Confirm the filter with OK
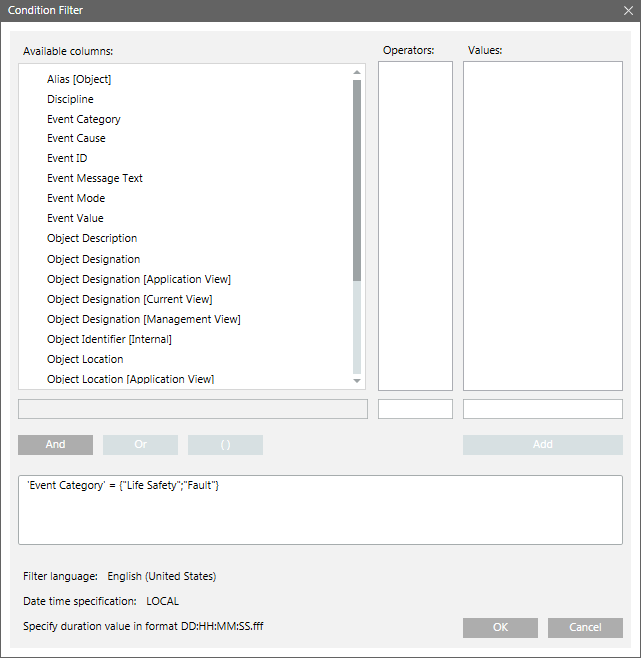This screenshot has width=641, height=658. point(500,627)
